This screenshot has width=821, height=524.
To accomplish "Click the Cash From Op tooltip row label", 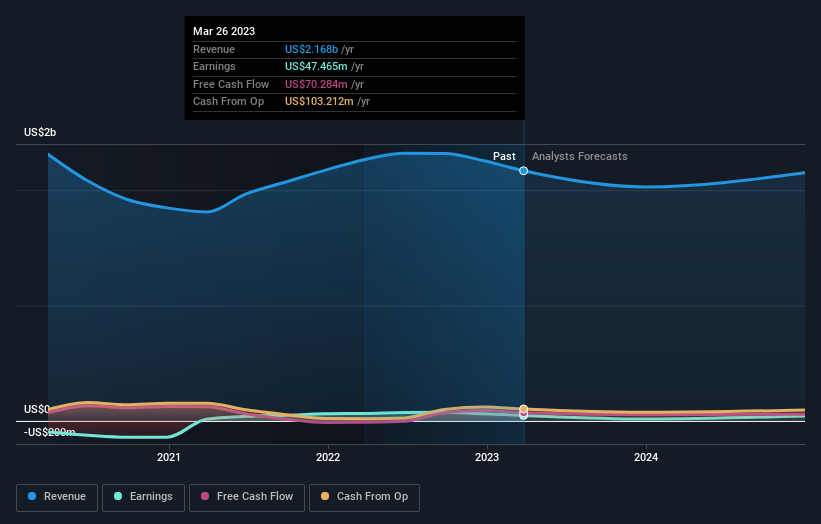I will [x=228, y=102].
